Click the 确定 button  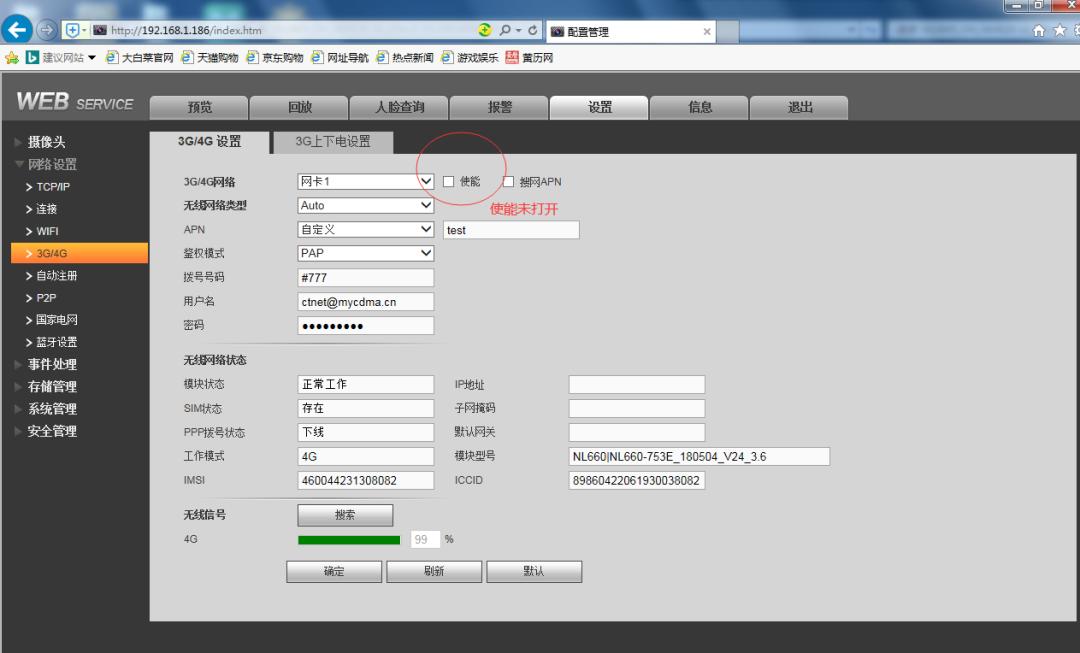click(x=334, y=572)
